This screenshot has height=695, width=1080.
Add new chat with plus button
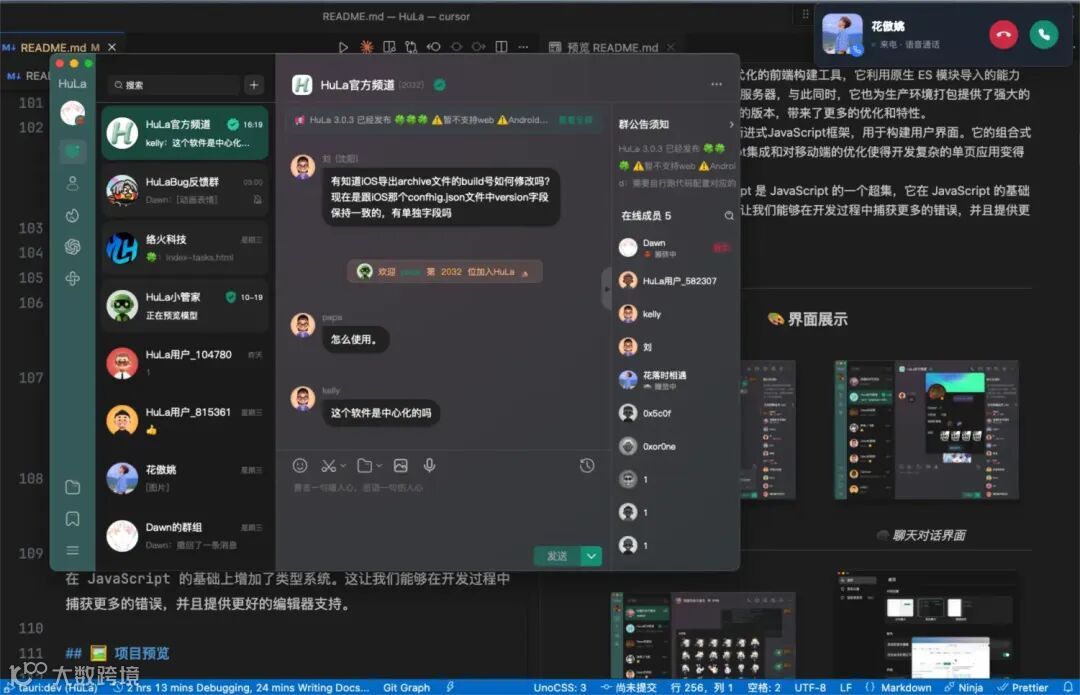254,85
